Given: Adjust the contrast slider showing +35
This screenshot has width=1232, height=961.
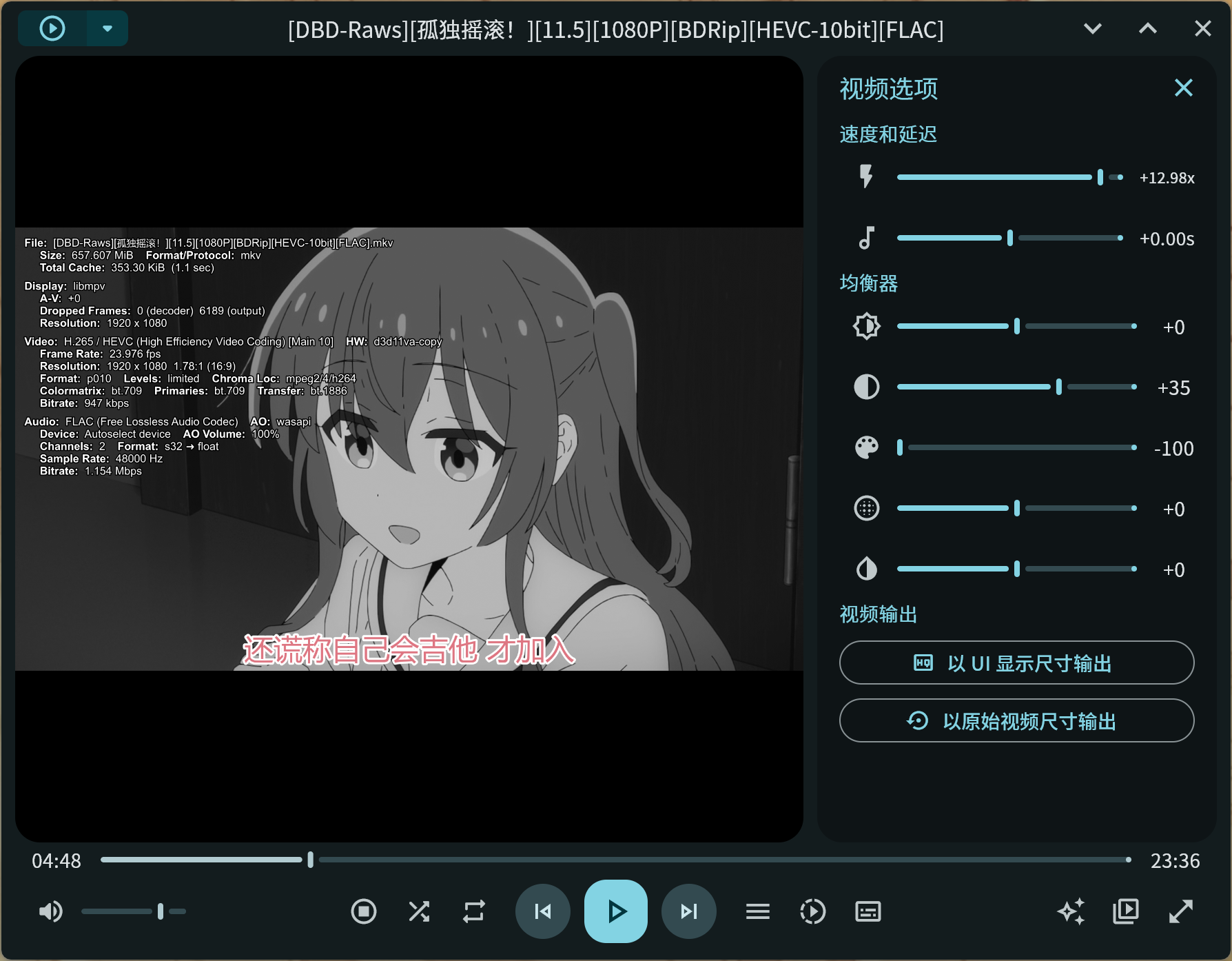Looking at the screenshot, I should (1017, 387).
